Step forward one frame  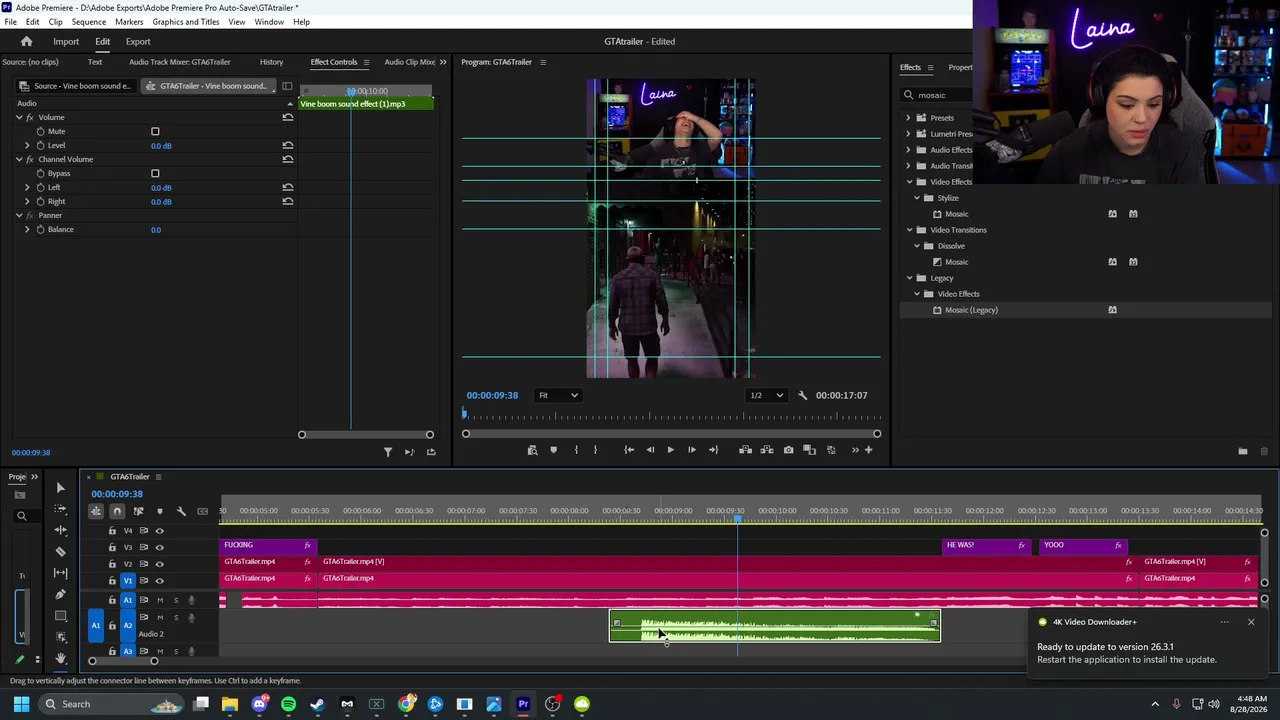(691, 450)
